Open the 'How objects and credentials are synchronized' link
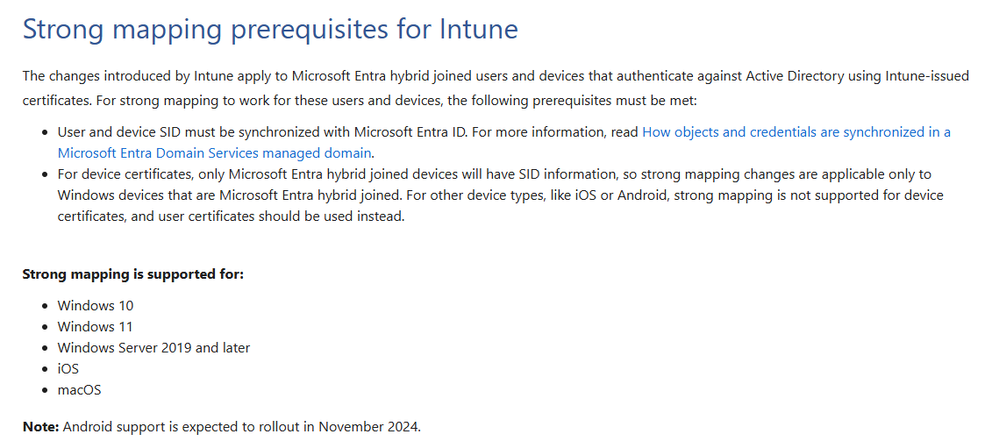The height and width of the screenshot is (440, 999). 796,132
